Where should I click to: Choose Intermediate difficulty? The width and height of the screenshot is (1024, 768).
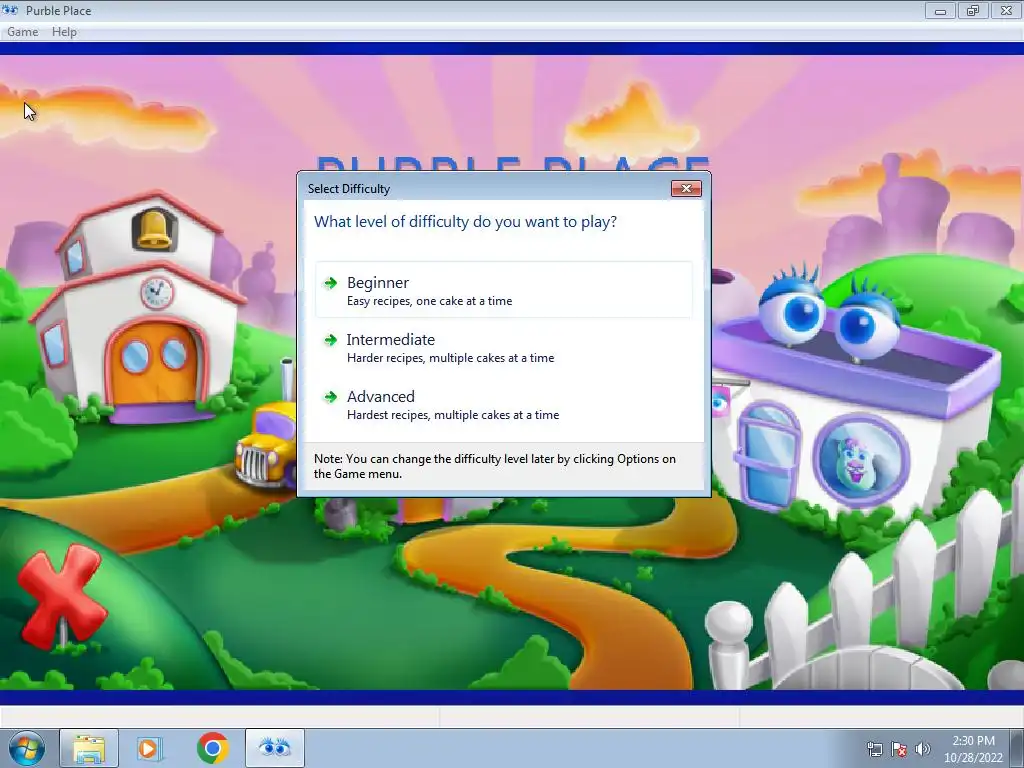[x=504, y=347]
